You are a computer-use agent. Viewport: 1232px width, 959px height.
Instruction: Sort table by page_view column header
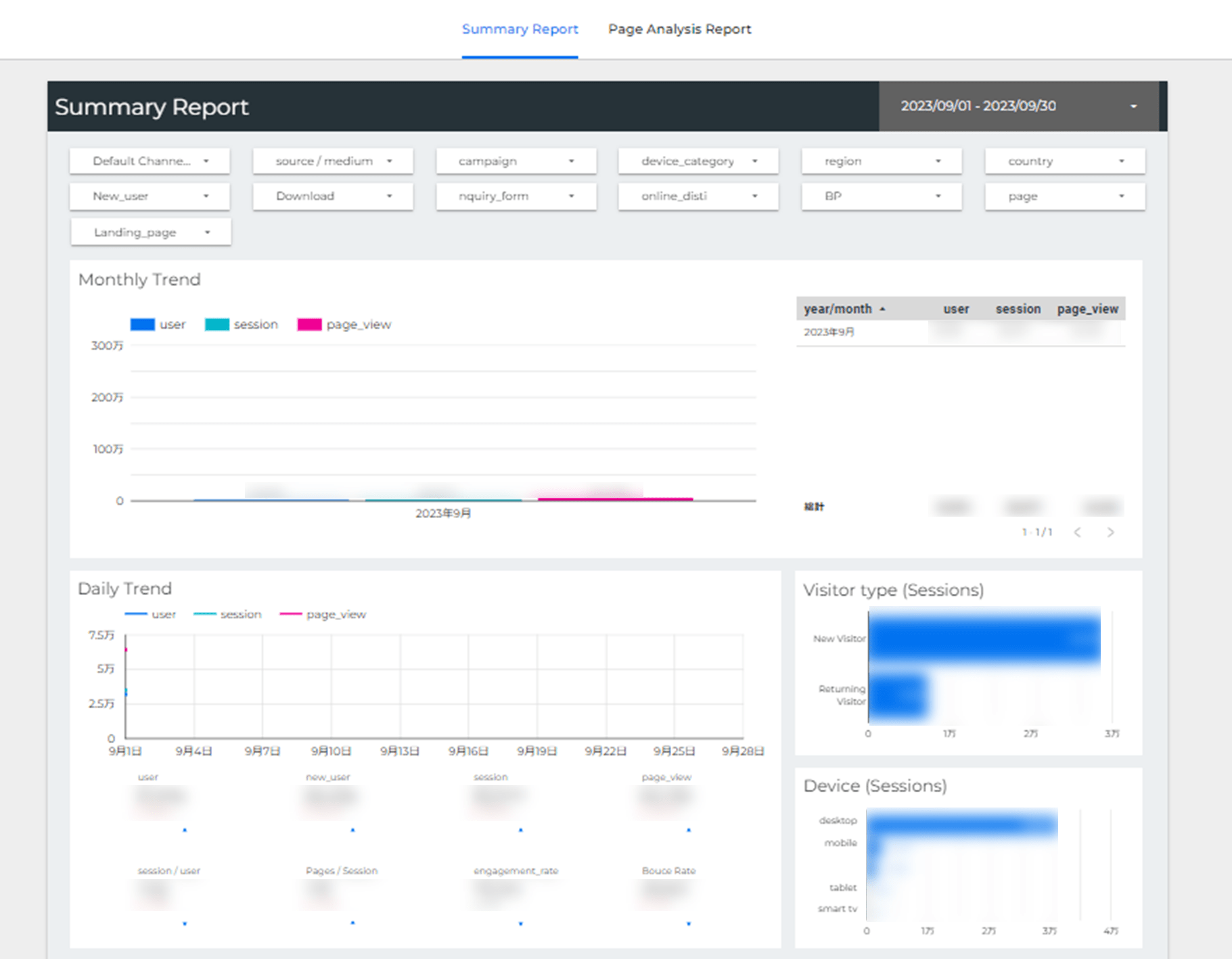[x=1087, y=309]
